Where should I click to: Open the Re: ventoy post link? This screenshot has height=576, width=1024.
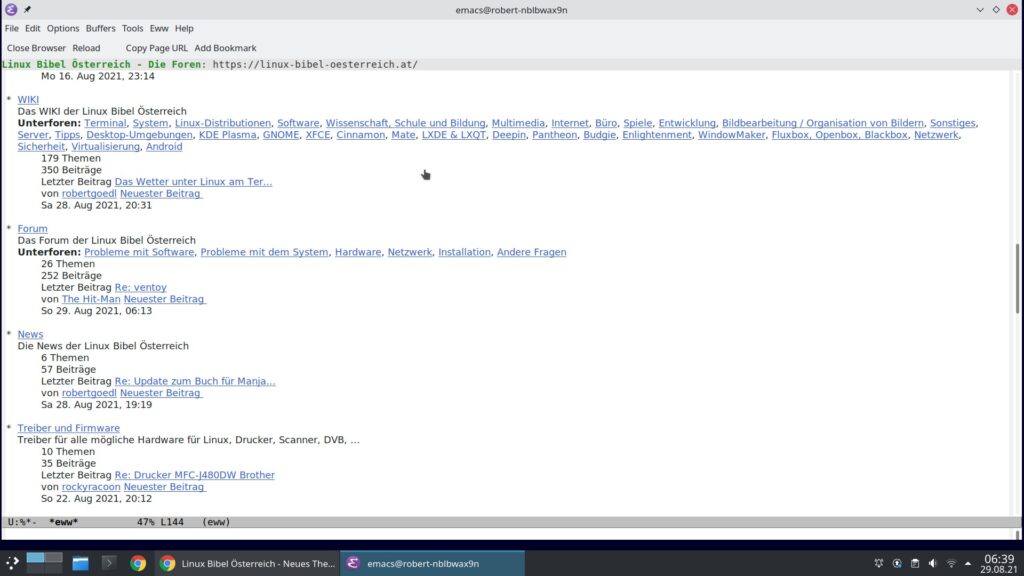(x=140, y=287)
